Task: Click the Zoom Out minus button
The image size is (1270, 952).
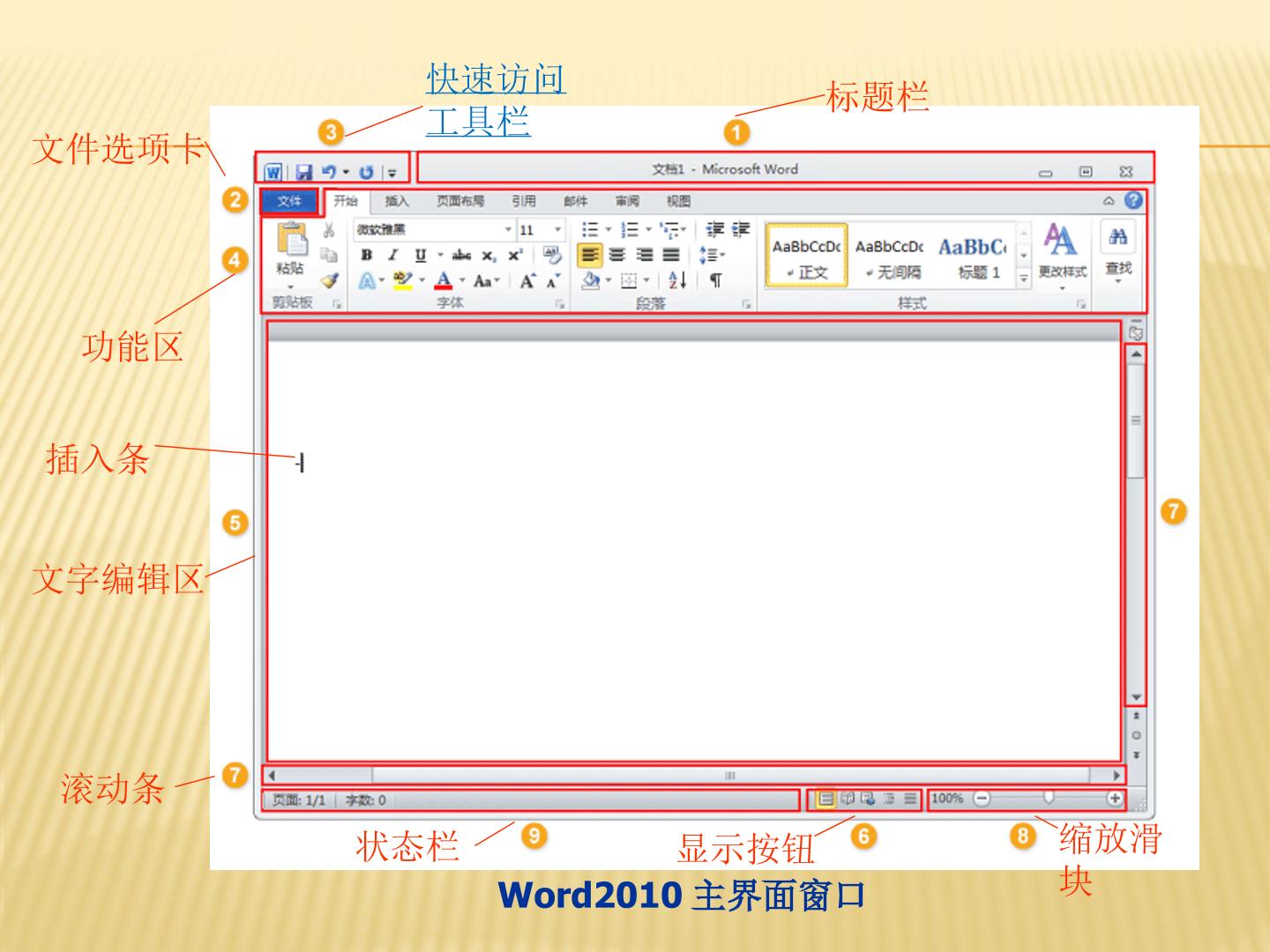Action: pyautogui.click(x=982, y=799)
